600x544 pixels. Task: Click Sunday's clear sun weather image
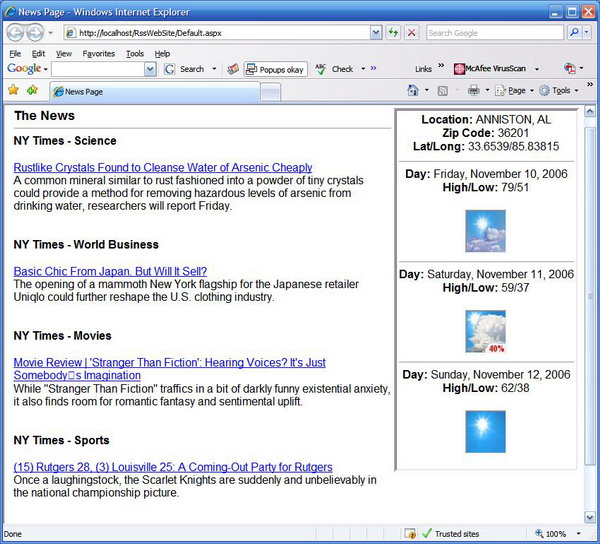[486, 432]
